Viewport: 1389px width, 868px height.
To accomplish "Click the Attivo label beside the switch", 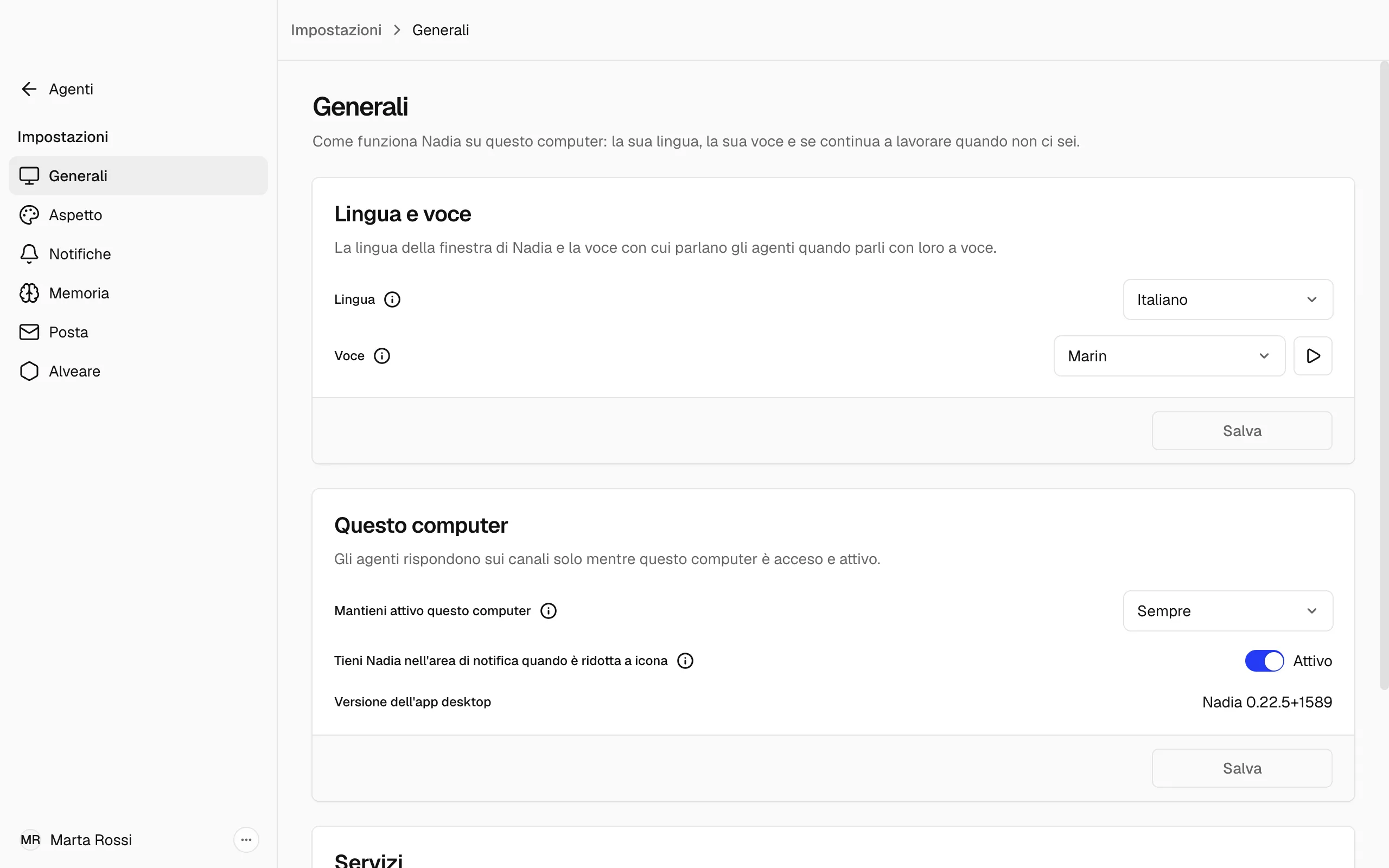I will point(1312,661).
